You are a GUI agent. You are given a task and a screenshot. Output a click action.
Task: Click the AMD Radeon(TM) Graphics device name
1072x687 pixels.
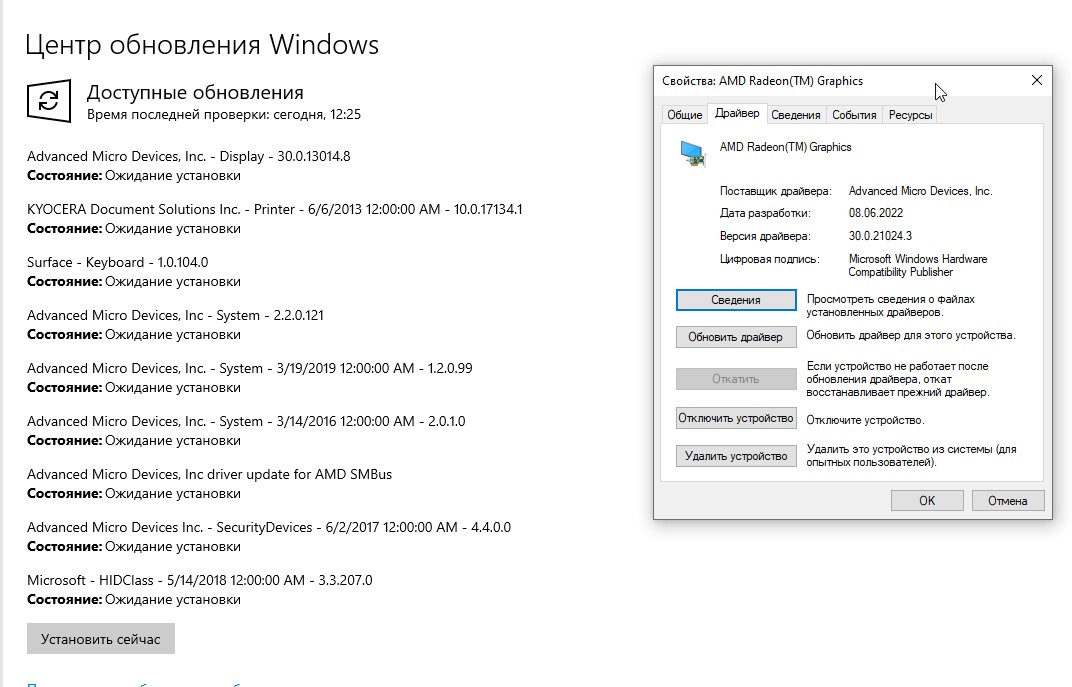[785, 147]
